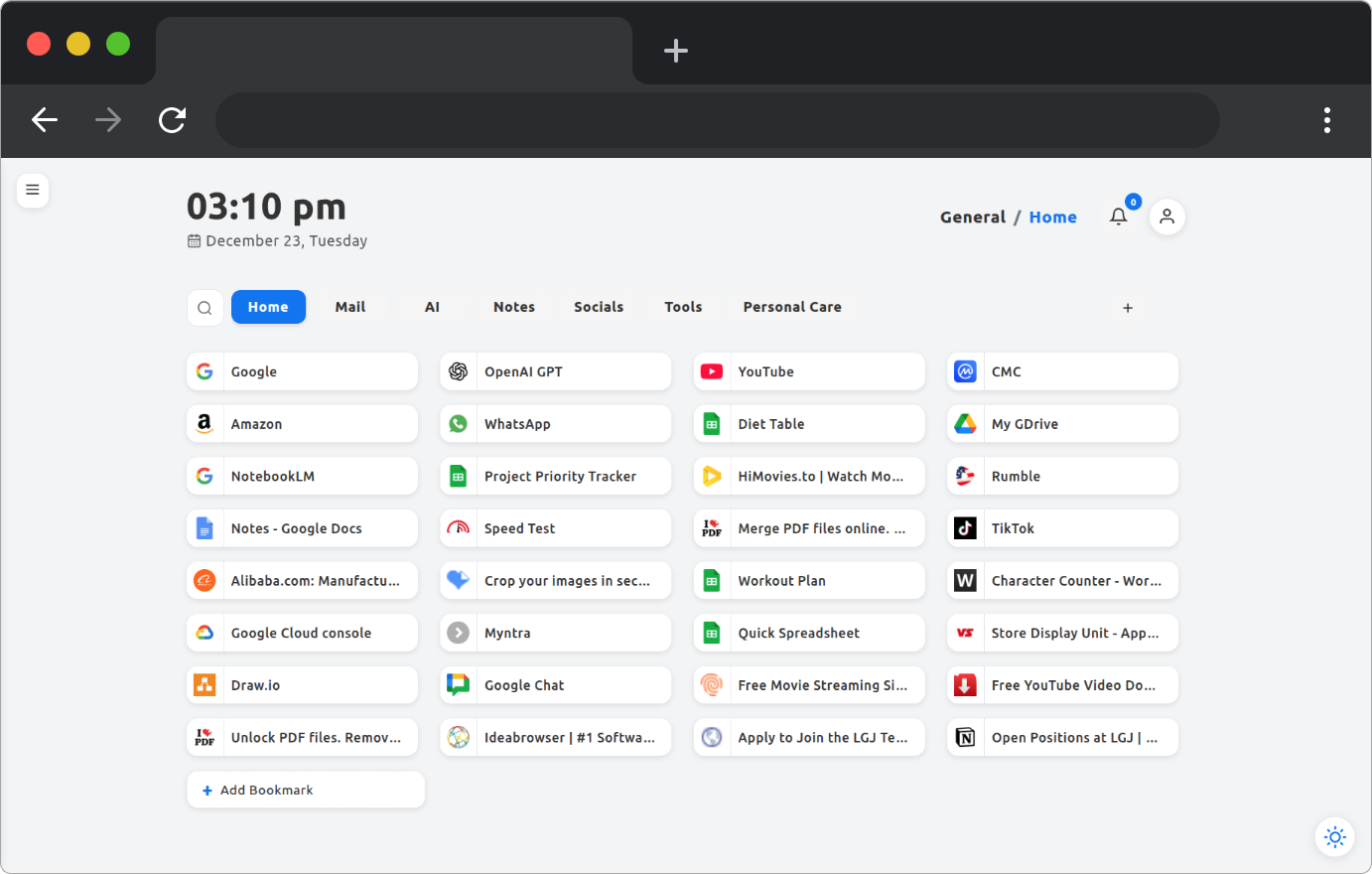Viewport: 1372px width, 874px height.
Task: Open the browser three-dot menu
Action: click(x=1326, y=120)
